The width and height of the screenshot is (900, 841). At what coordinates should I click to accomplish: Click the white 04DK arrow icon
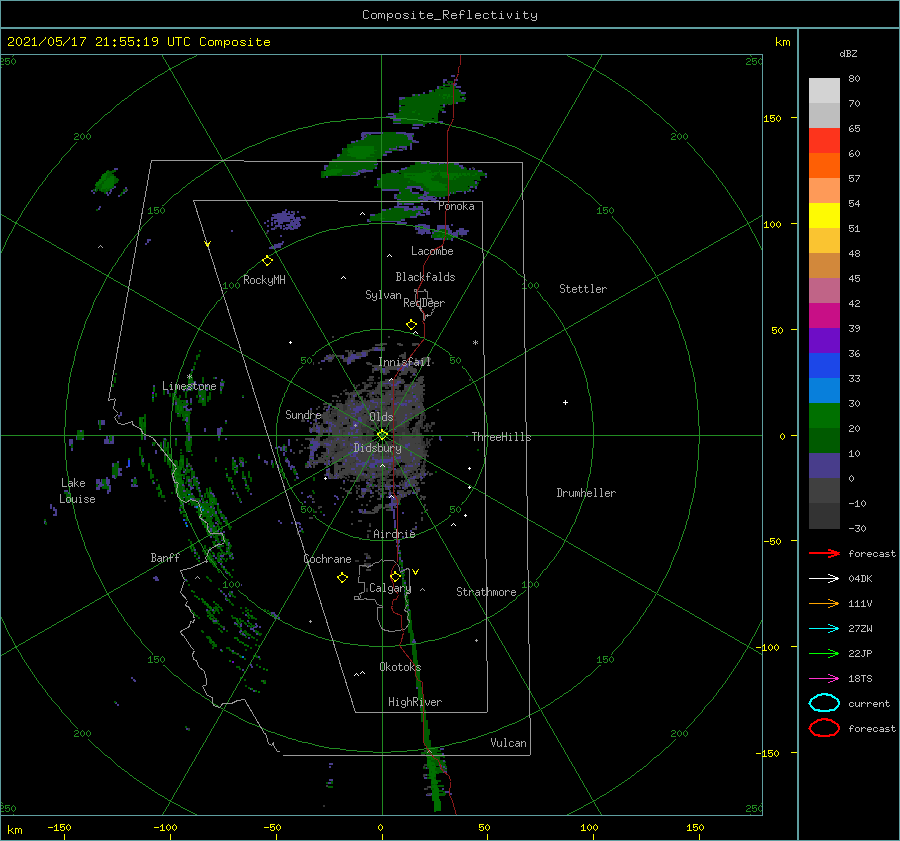click(x=824, y=579)
